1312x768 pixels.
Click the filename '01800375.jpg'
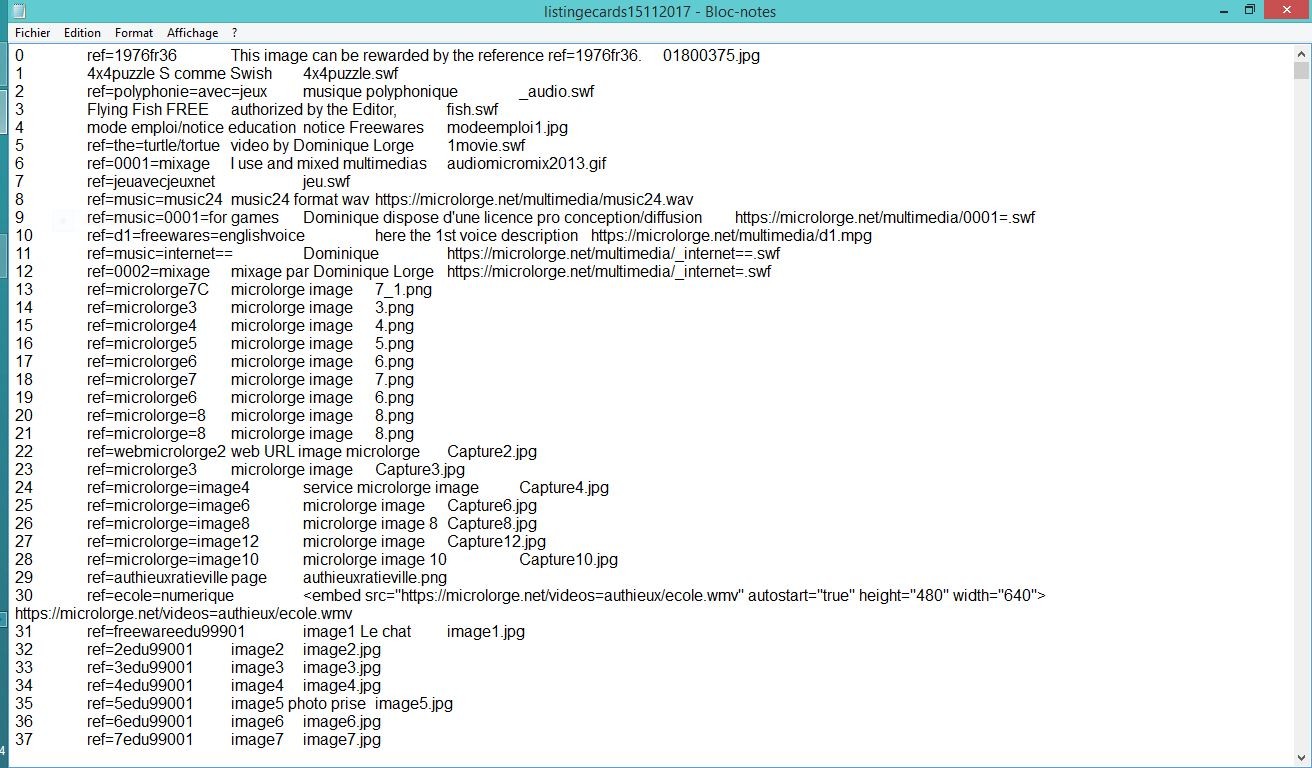pos(711,56)
